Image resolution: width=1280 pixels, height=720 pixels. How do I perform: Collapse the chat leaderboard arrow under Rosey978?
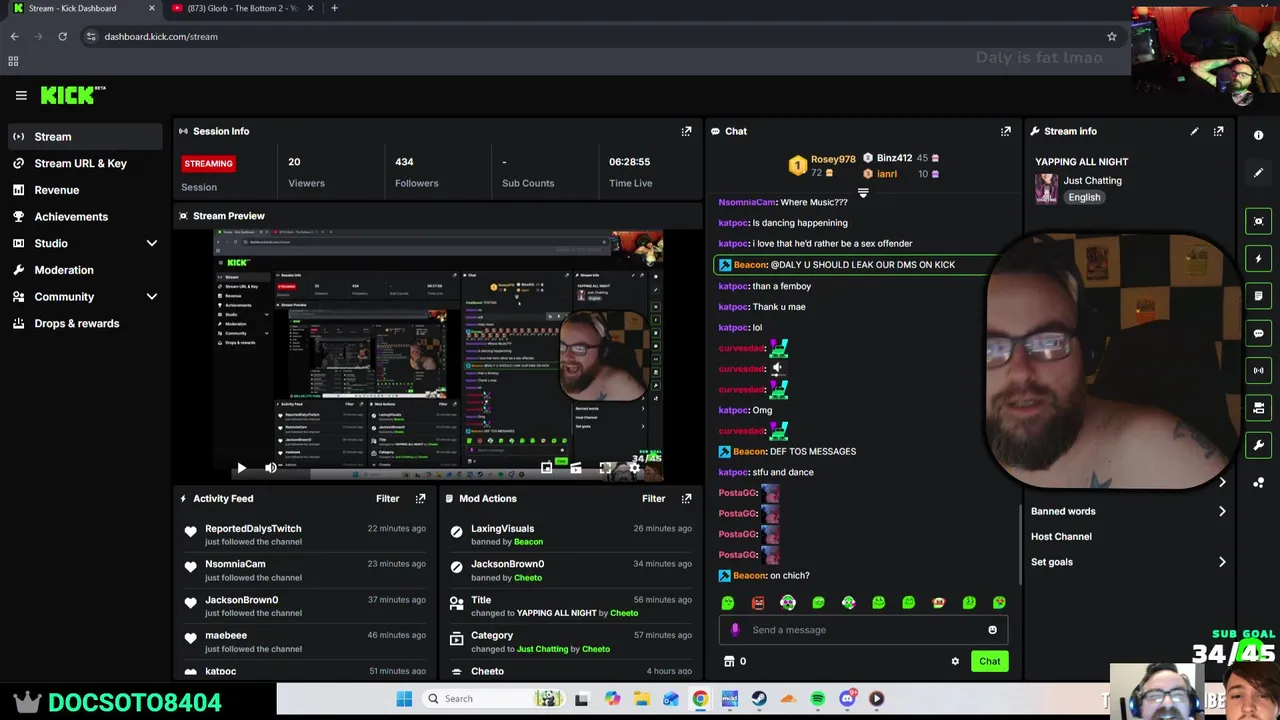(x=863, y=193)
